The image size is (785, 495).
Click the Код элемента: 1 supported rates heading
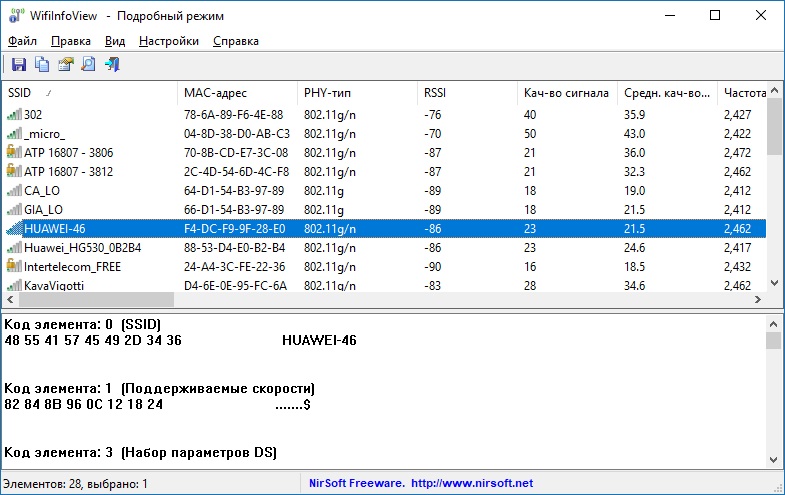pos(159,388)
